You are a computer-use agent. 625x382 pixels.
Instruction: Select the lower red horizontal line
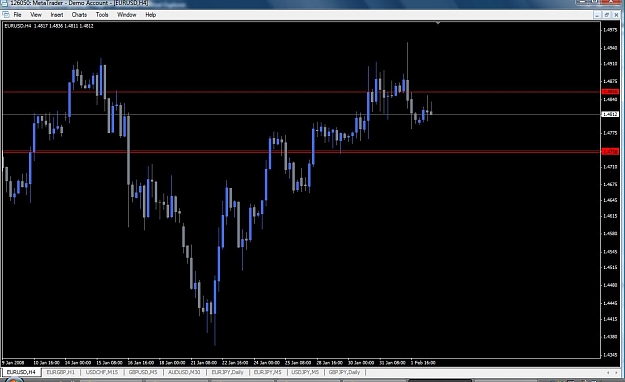302,152
